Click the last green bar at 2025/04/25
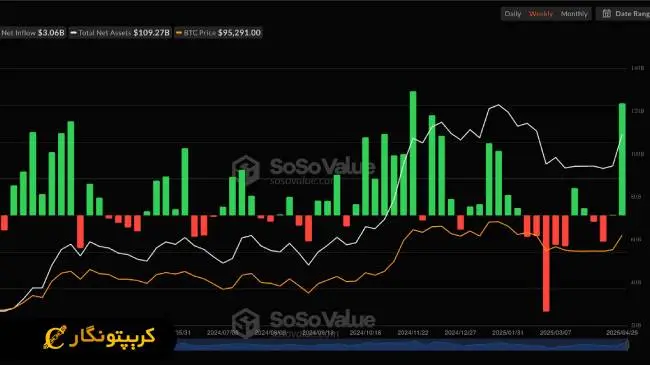The width and height of the screenshot is (650, 365). click(x=622, y=159)
